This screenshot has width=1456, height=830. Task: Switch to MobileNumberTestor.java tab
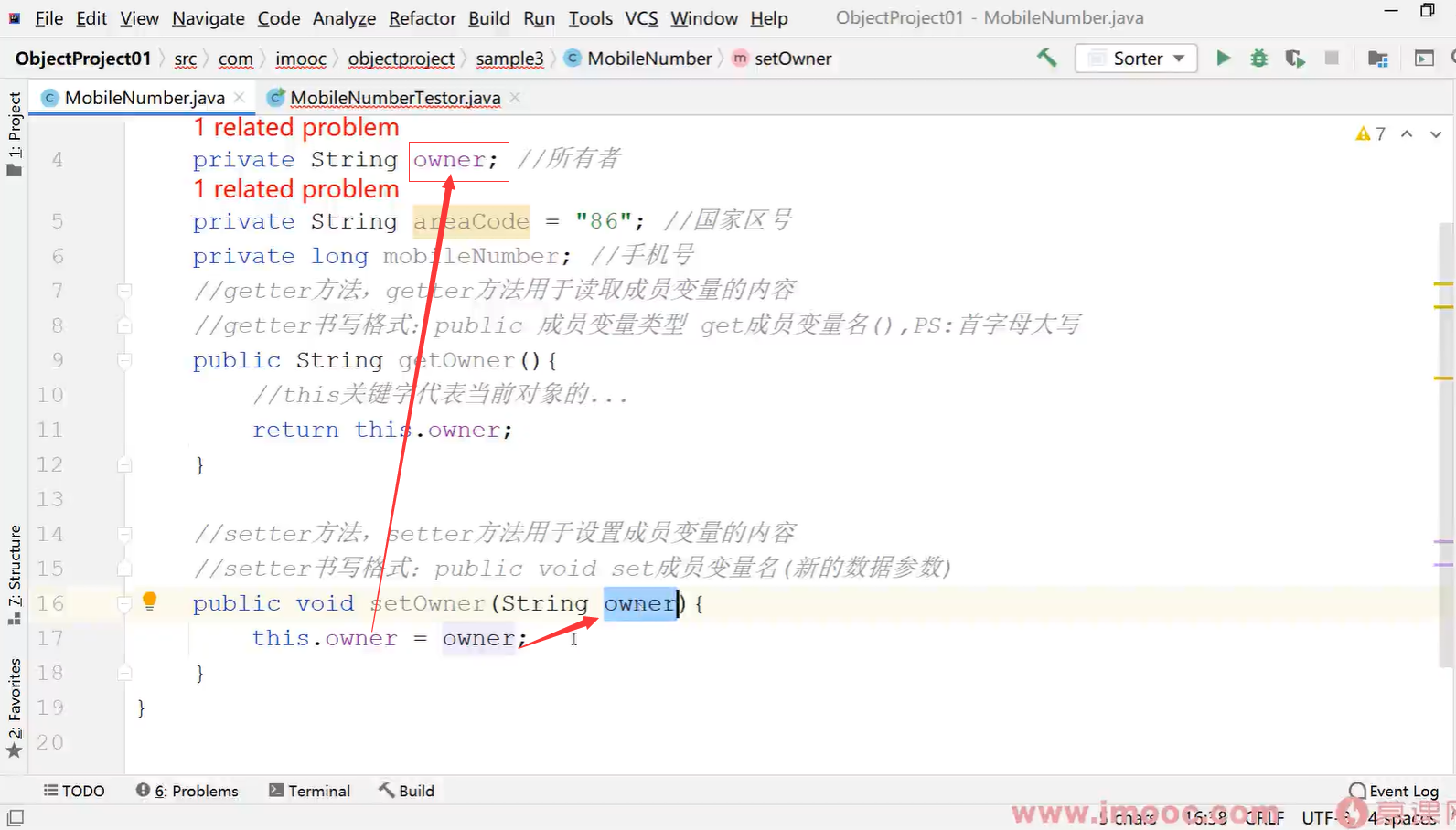click(394, 98)
